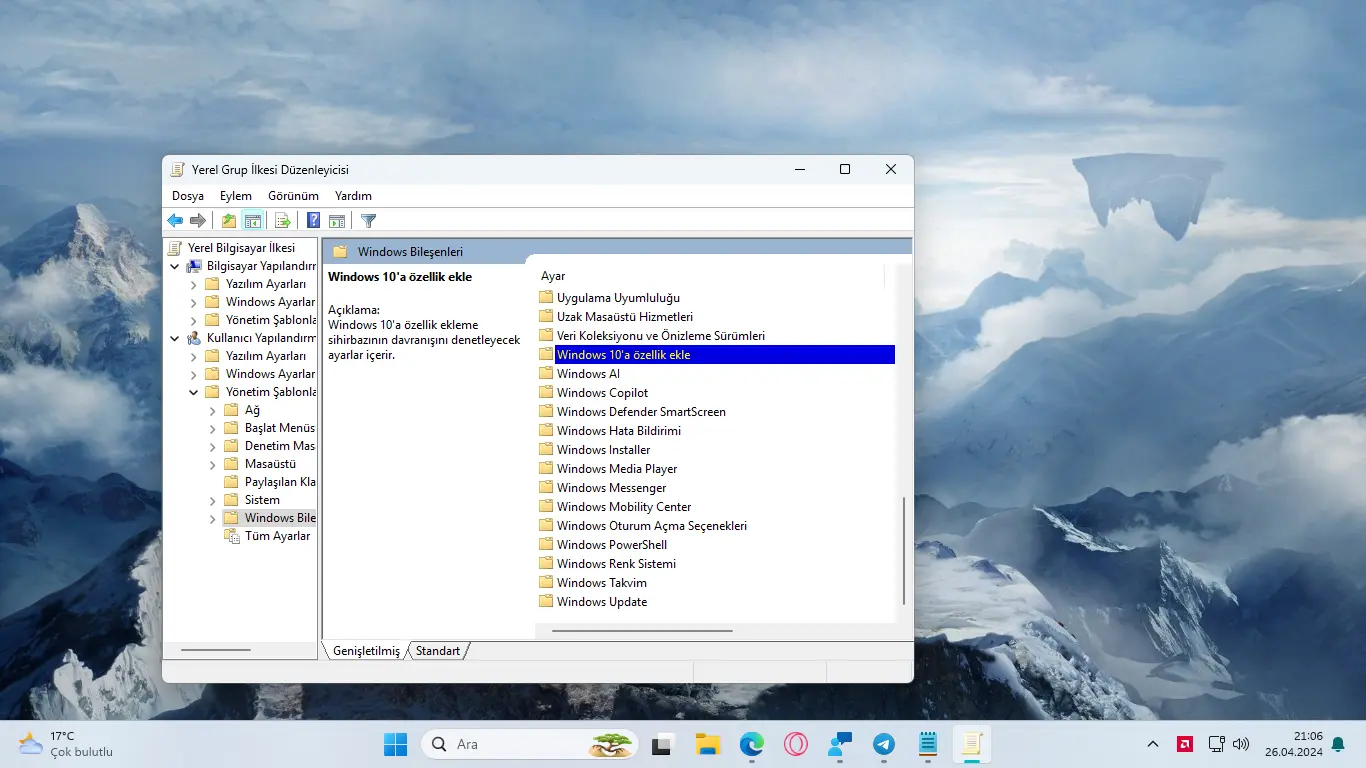Image resolution: width=1366 pixels, height=768 pixels.
Task: Open the notification bell in the tray
Action: click(1338, 744)
